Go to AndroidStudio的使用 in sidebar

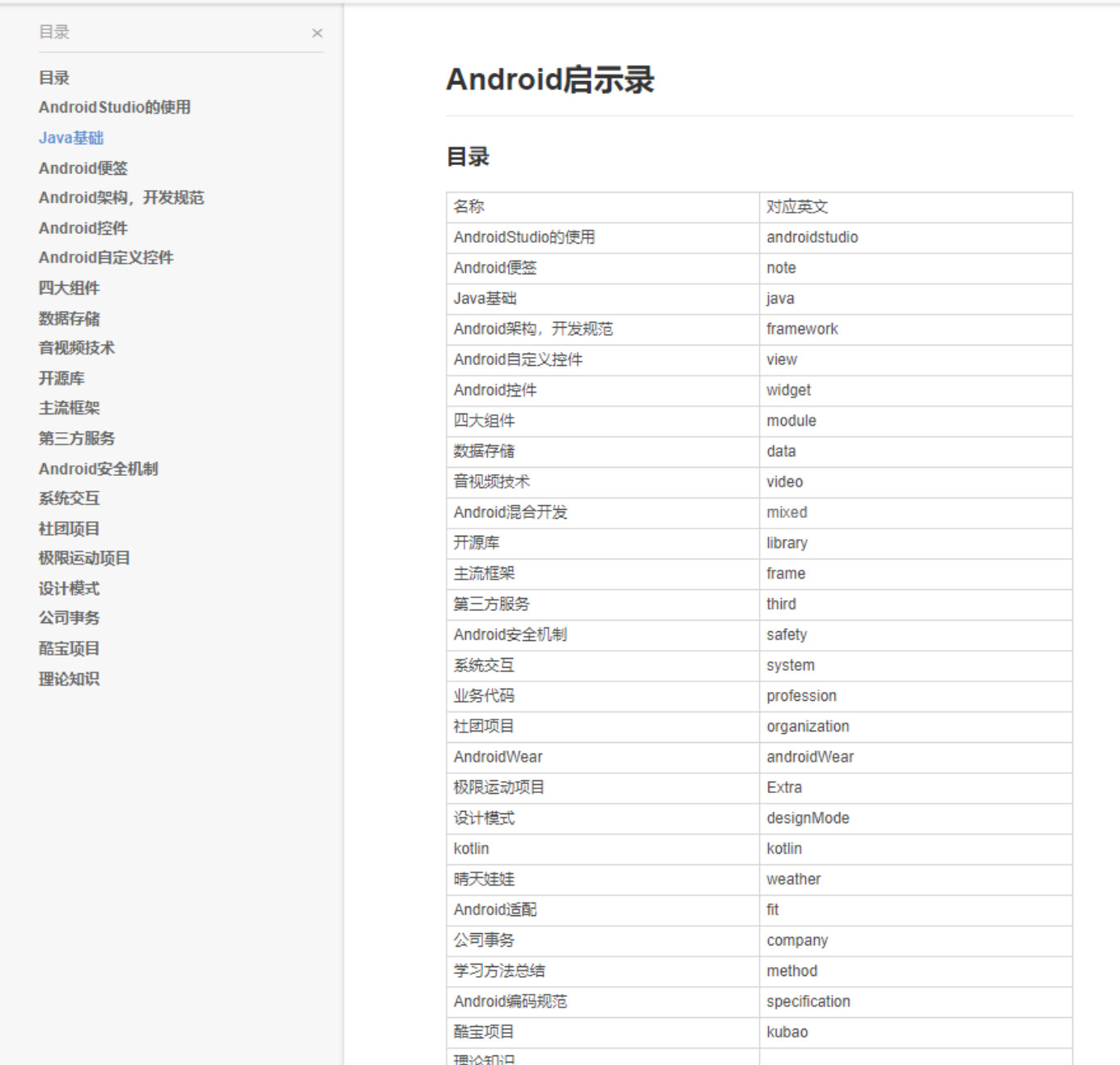(x=115, y=107)
